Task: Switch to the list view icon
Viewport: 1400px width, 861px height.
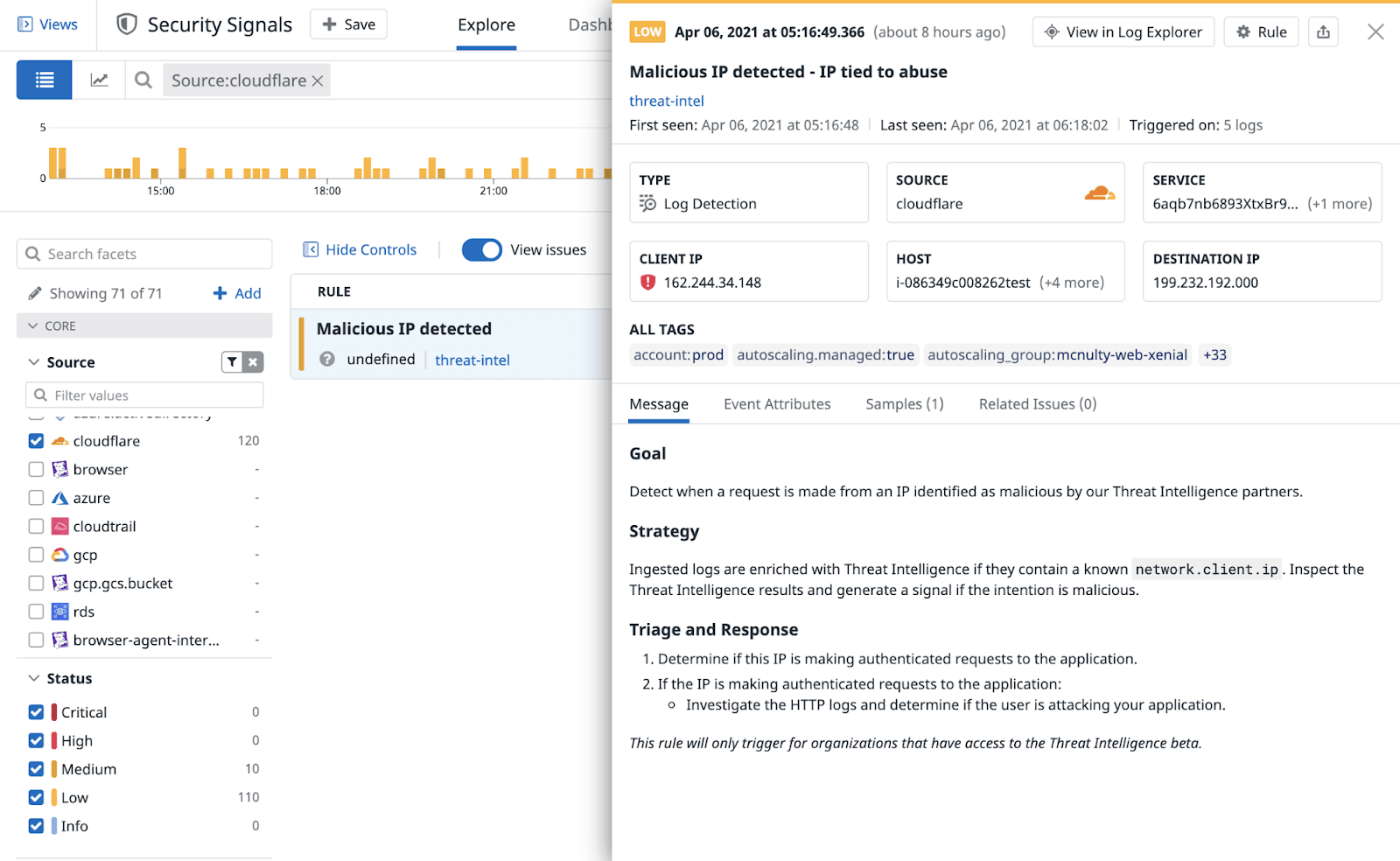Action: tap(44, 80)
